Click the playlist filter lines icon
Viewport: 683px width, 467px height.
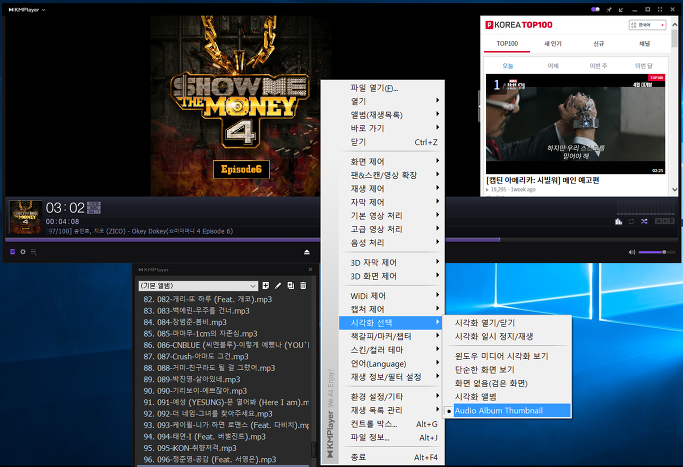pos(34,252)
